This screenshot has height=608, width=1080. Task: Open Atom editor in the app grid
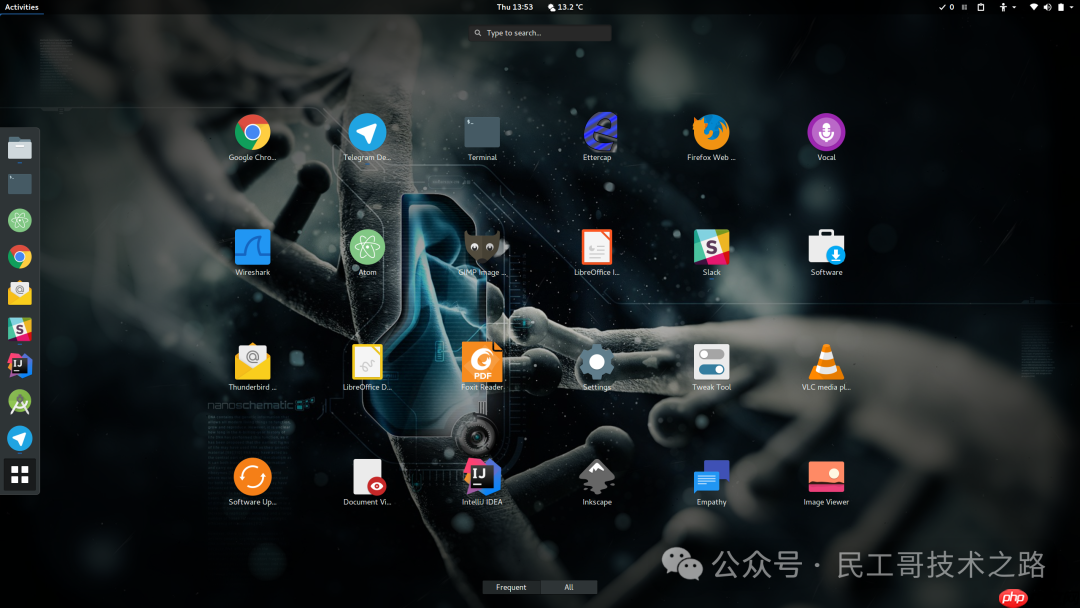pyautogui.click(x=367, y=247)
